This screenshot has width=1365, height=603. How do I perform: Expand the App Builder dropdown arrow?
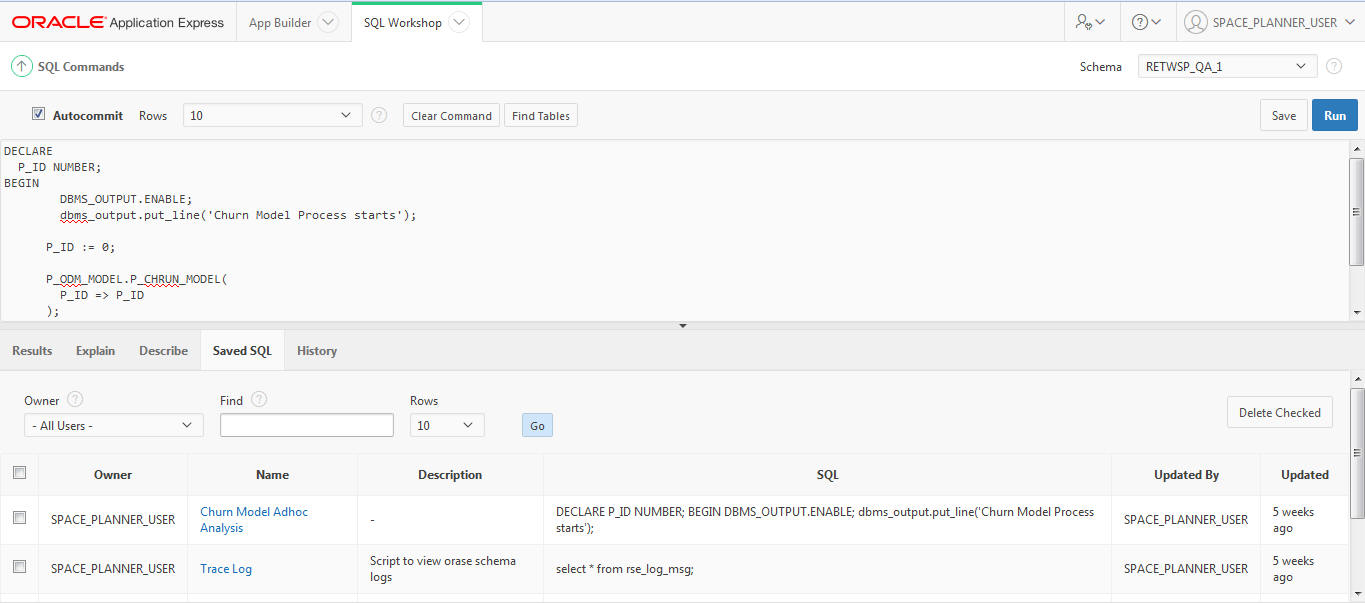tap(327, 22)
